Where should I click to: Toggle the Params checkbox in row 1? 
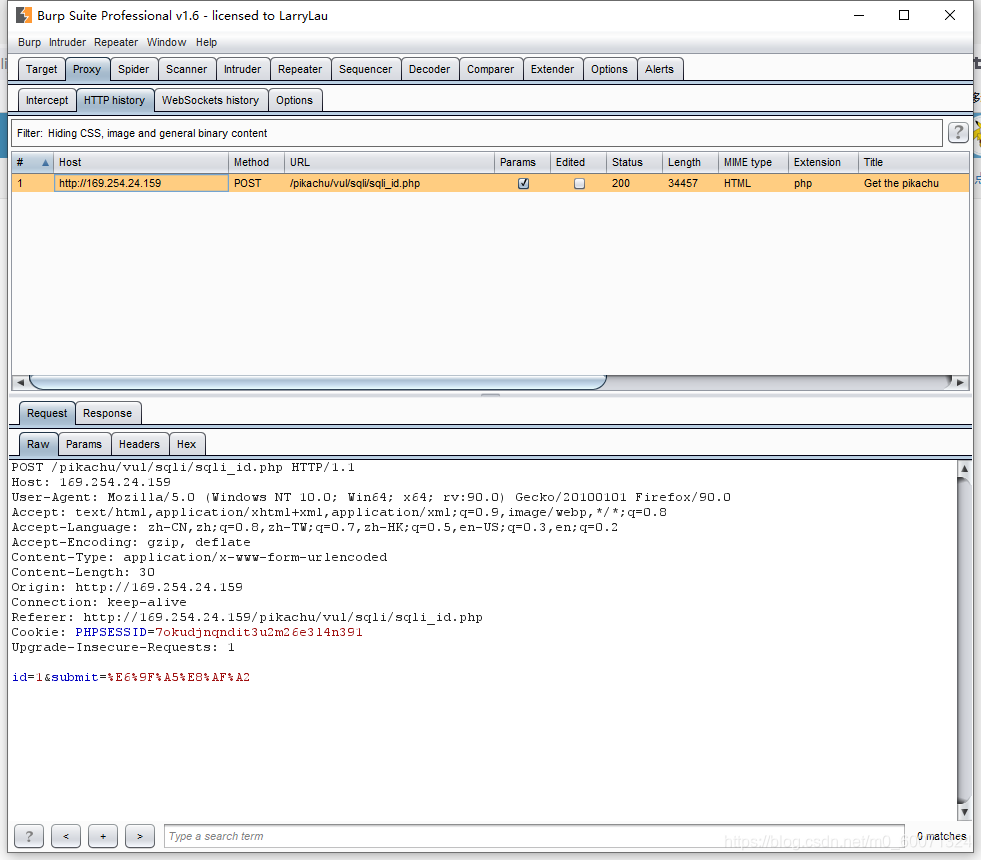524,183
